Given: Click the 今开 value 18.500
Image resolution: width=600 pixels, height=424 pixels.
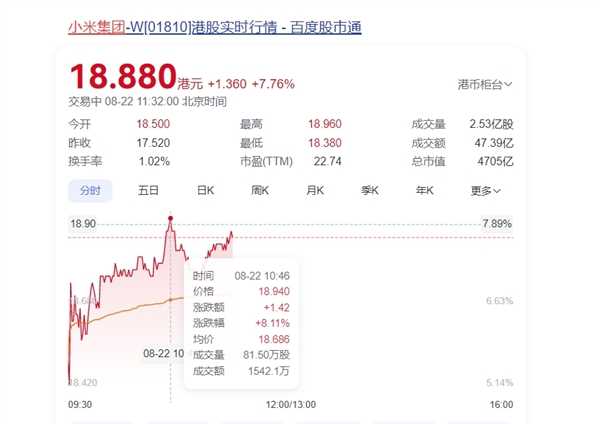Looking at the screenshot, I should (153, 124).
